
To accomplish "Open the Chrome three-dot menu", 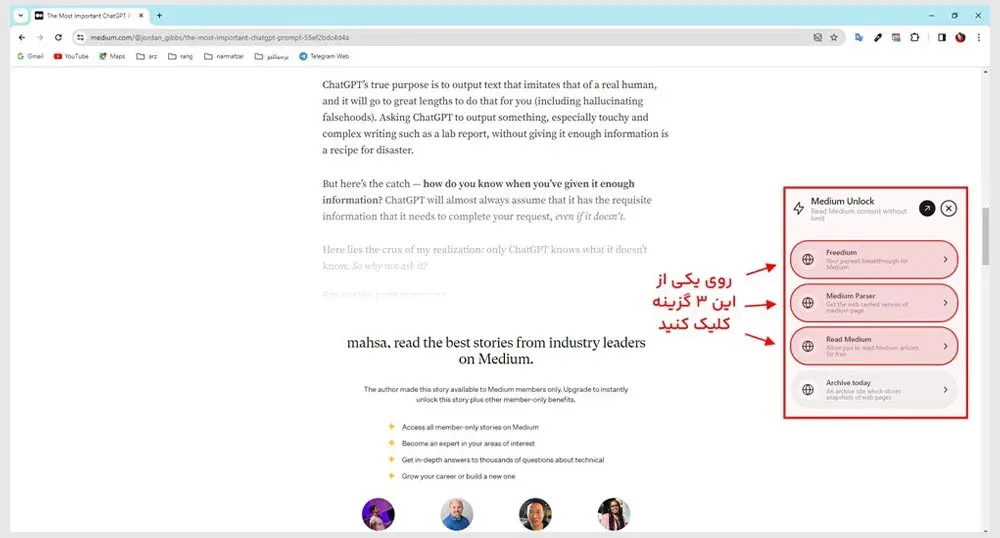I will tap(978, 38).
